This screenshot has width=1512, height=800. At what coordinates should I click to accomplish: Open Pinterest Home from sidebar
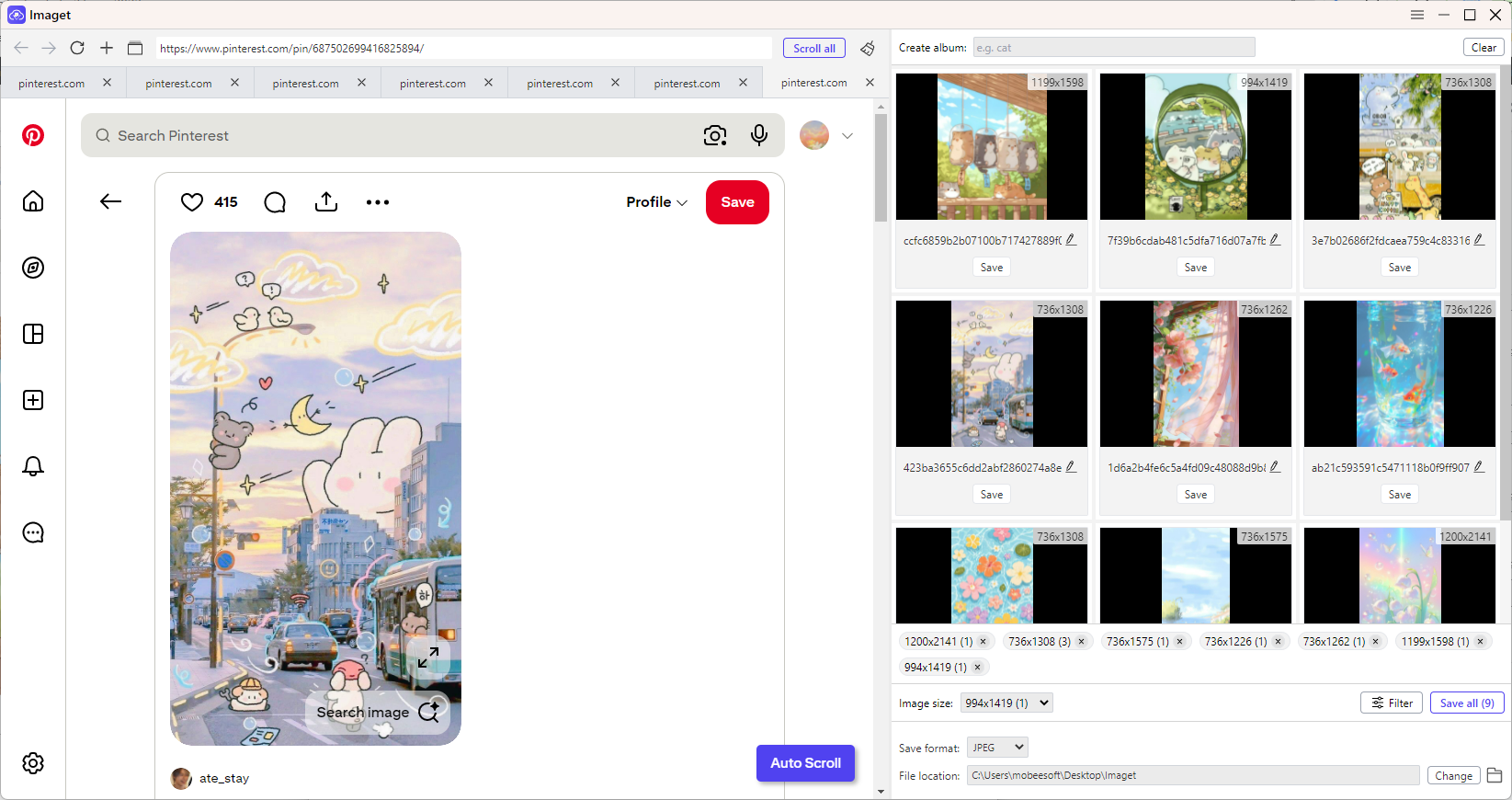click(x=33, y=201)
